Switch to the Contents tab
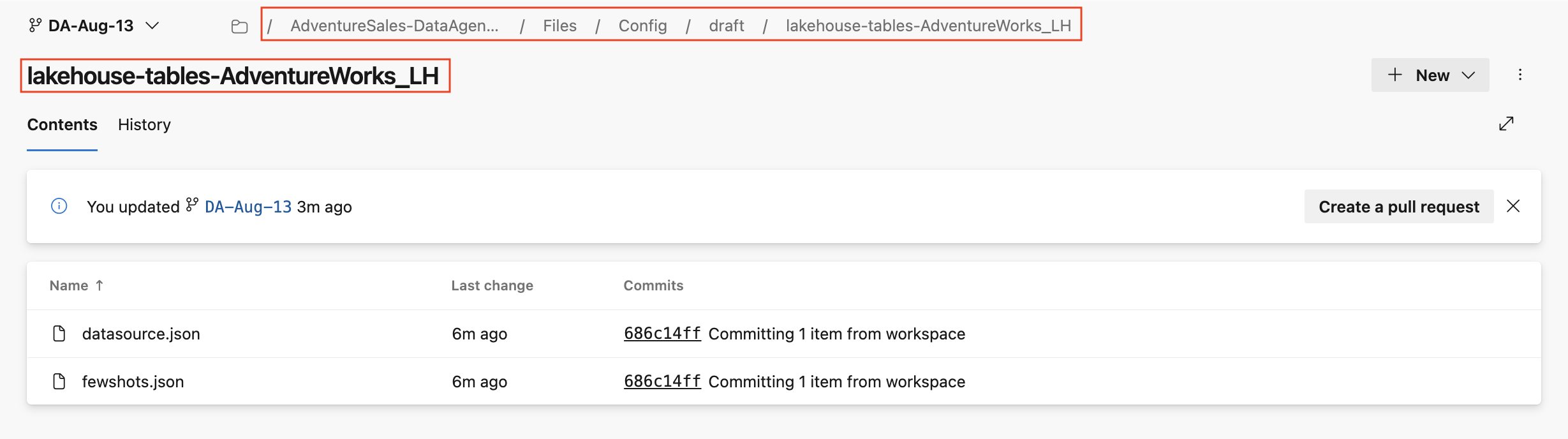The height and width of the screenshot is (439, 1568). pos(62,124)
